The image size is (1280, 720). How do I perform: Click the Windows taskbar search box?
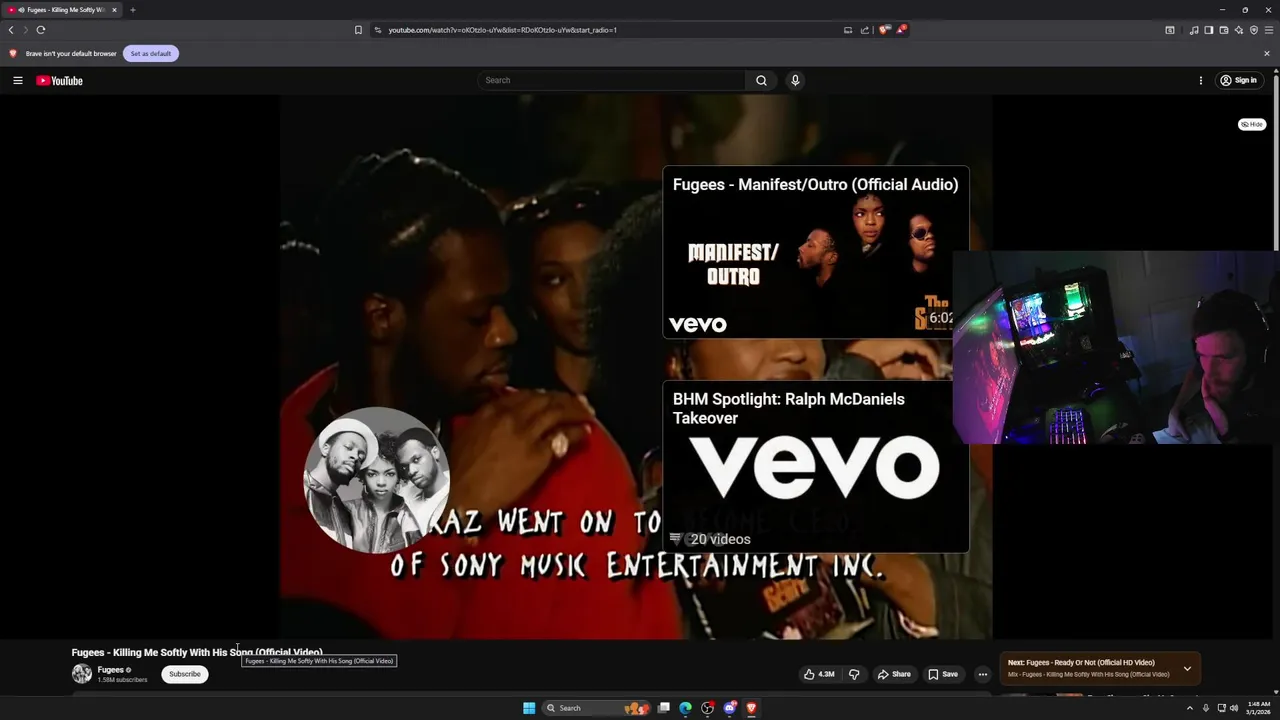point(594,708)
